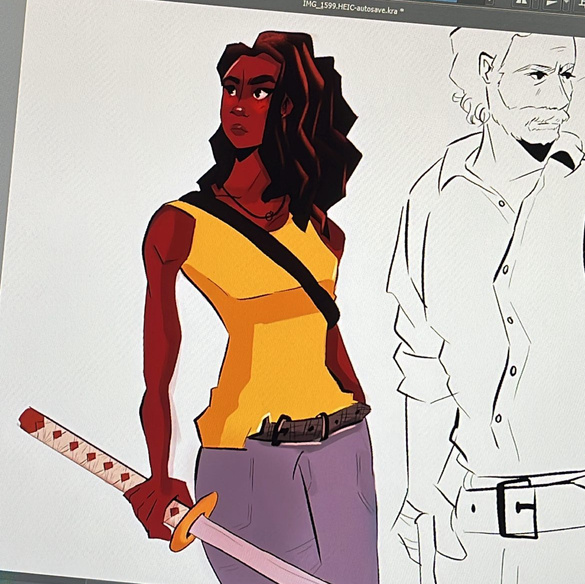Click the vertical mirror tool icon

[551, 4]
